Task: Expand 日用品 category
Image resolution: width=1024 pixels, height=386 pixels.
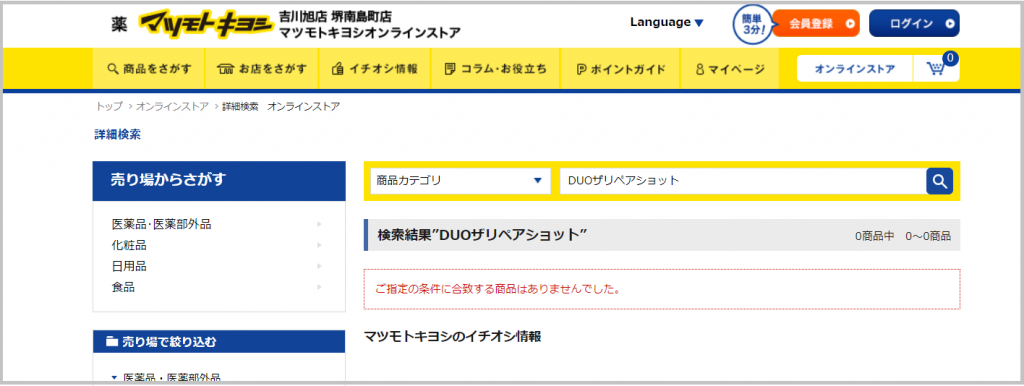Action: tap(217, 266)
